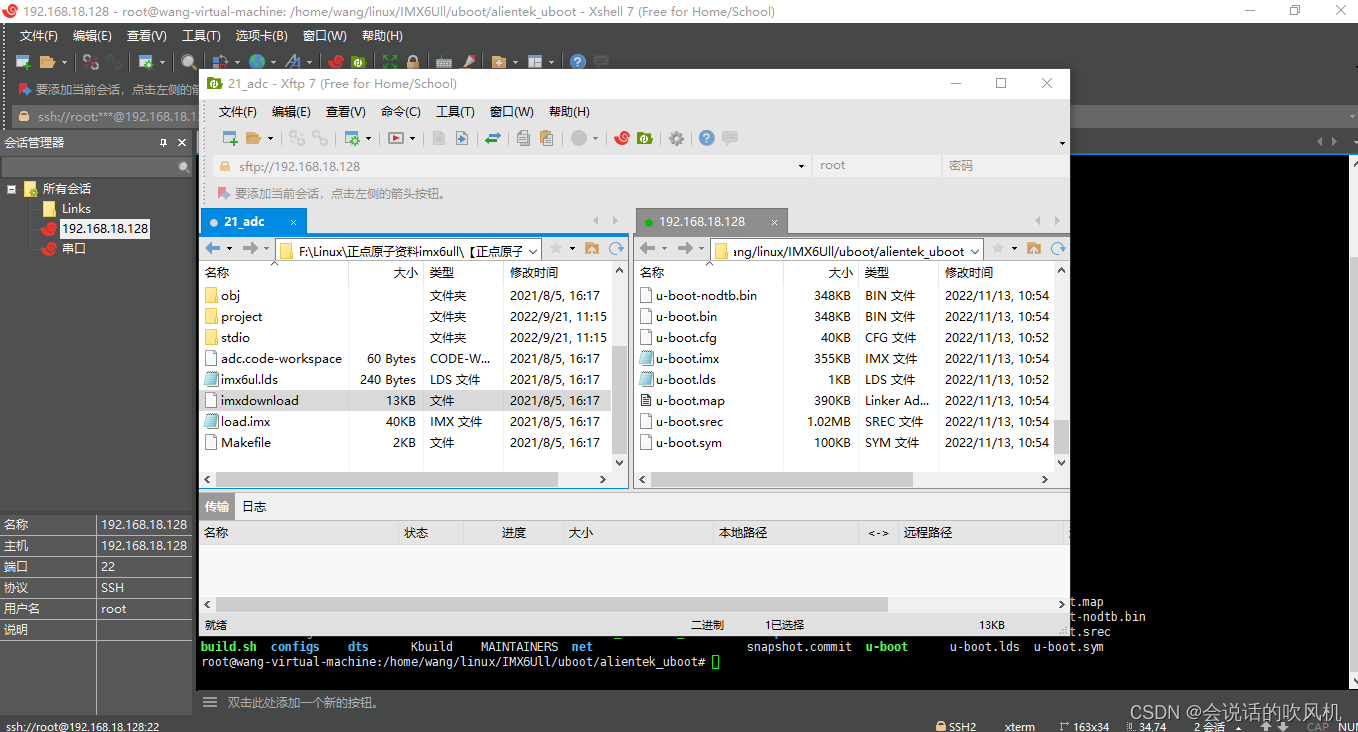Image resolution: width=1358 pixels, height=732 pixels.
Task: Click the blue help icon in Xftp toolbar
Action: pyautogui.click(x=707, y=138)
